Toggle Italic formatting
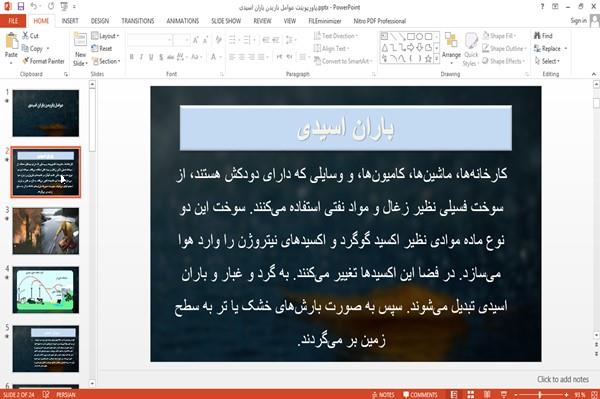The image size is (600, 399). click(141, 57)
